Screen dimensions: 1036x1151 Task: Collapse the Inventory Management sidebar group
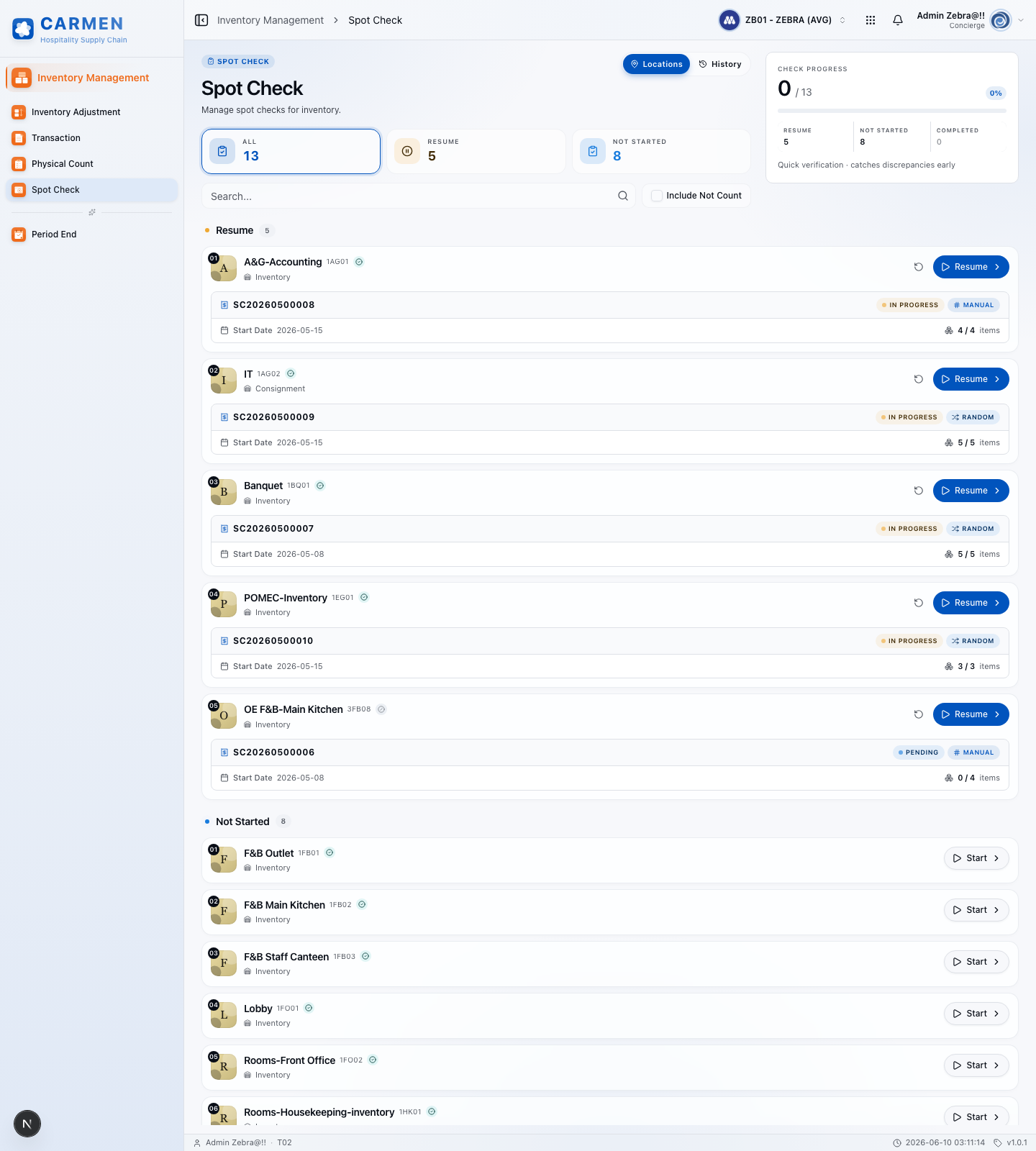pyautogui.click(x=91, y=78)
